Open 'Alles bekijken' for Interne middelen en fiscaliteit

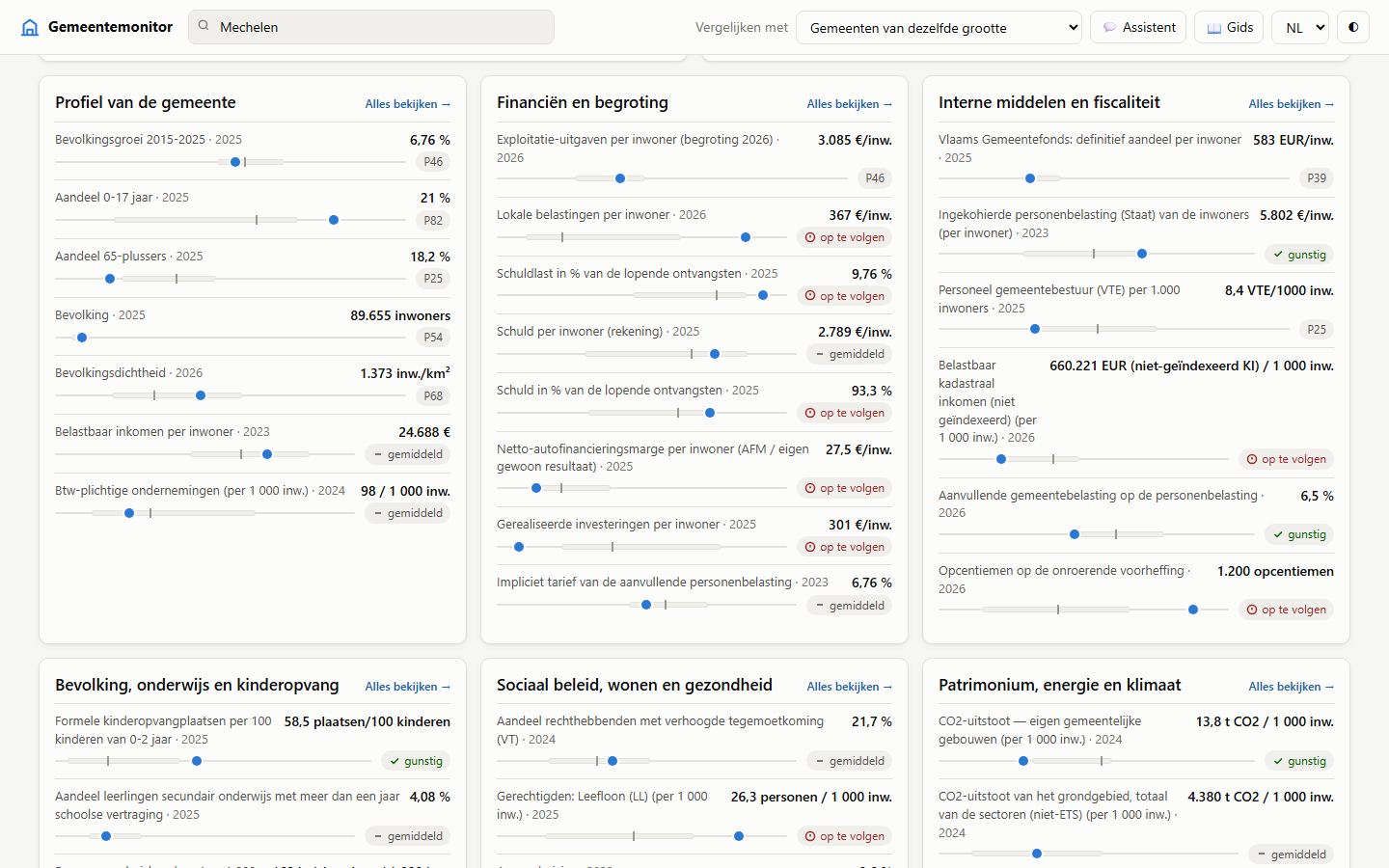click(1291, 104)
